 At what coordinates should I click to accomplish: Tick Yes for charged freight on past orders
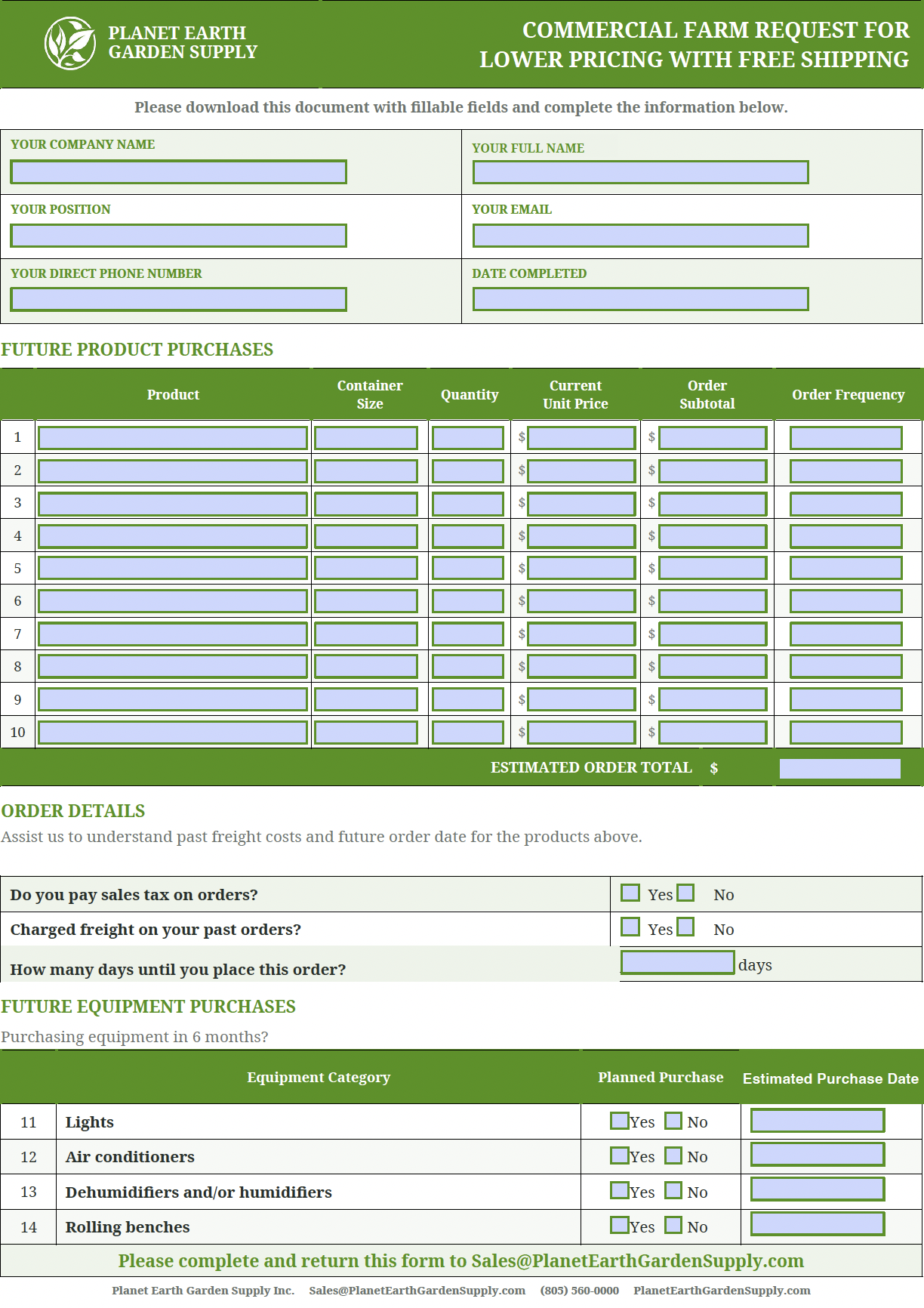tap(630, 927)
